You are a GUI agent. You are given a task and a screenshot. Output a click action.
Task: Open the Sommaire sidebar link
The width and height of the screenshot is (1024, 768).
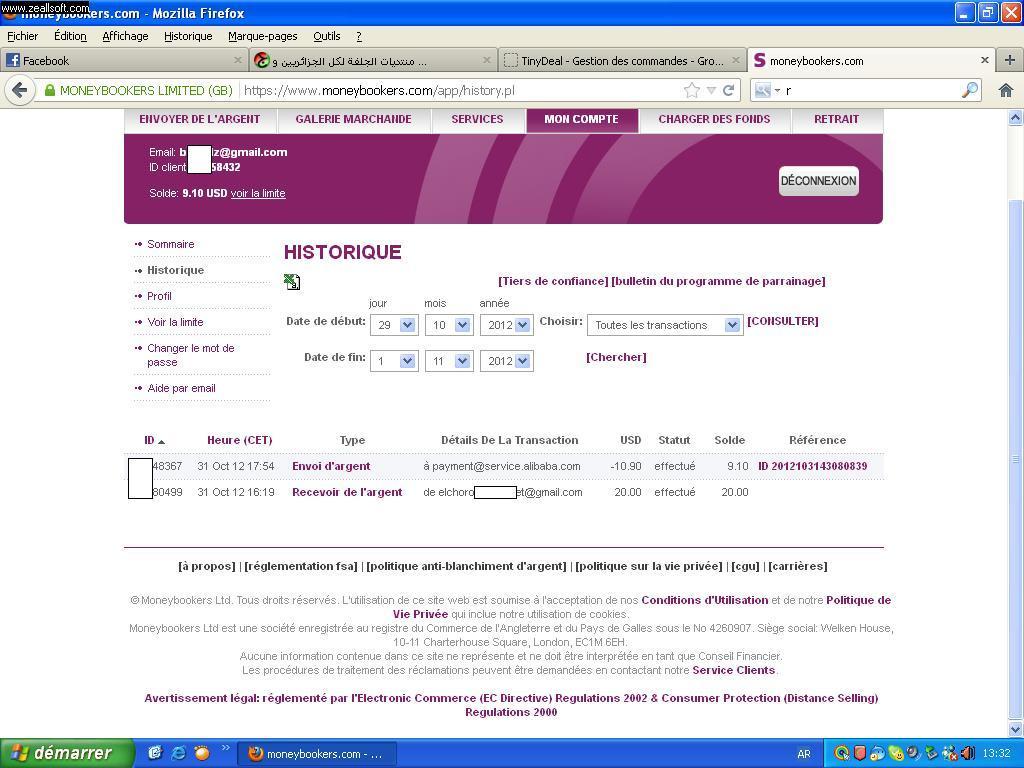[170, 244]
